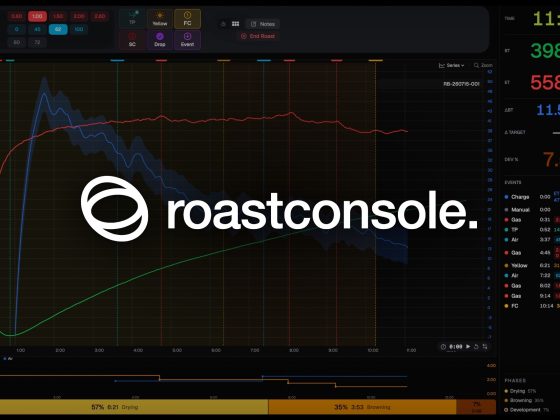Screen dimensions: 560x420
Task: Select the first gray preset in third row
Action: click(x=16, y=42)
